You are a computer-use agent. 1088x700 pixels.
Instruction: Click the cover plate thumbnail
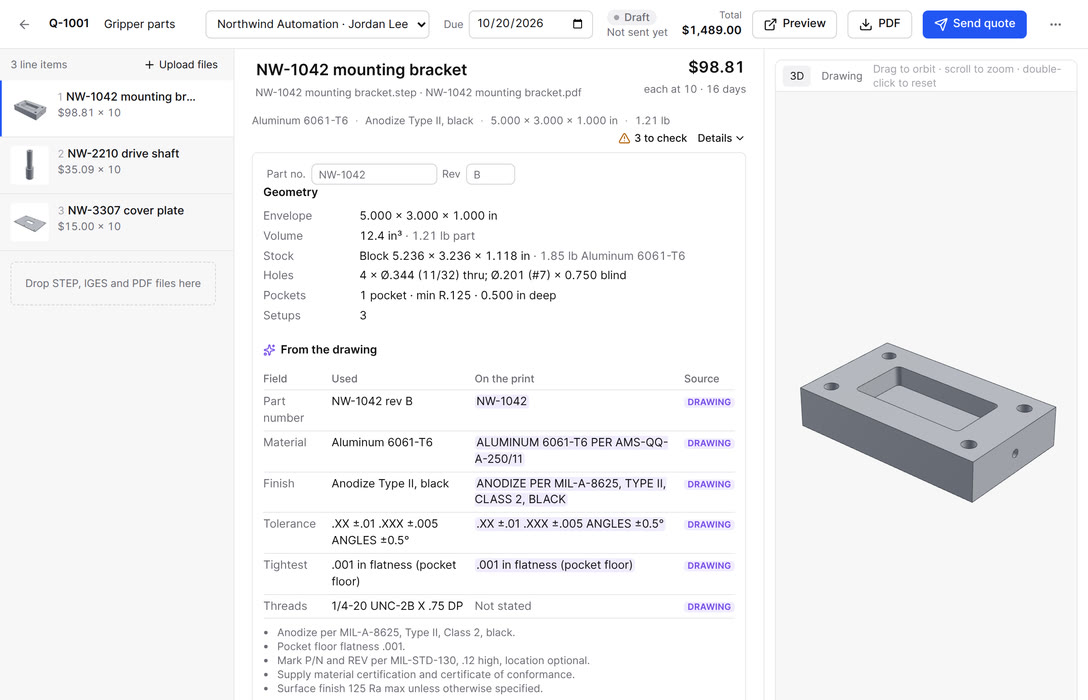click(x=30, y=222)
